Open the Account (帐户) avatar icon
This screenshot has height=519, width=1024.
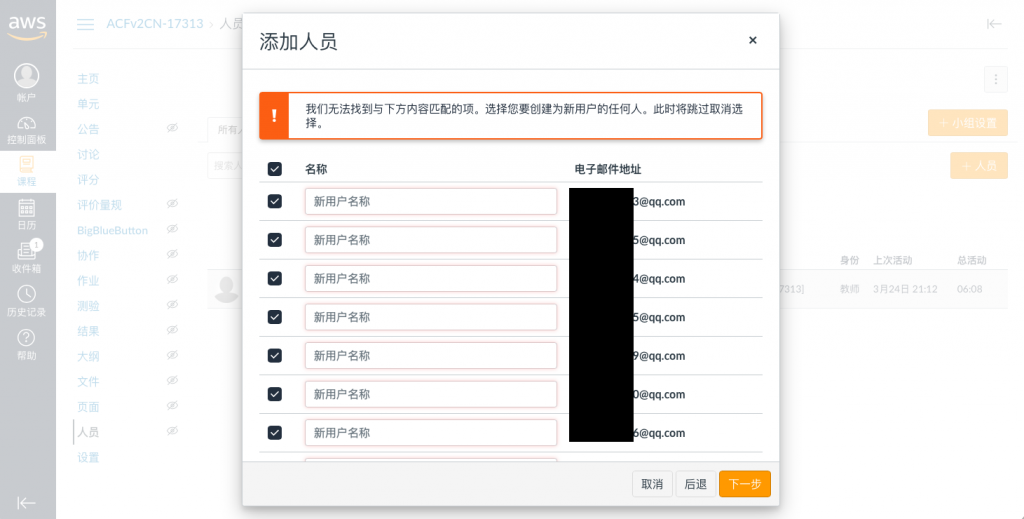point(26,76)
